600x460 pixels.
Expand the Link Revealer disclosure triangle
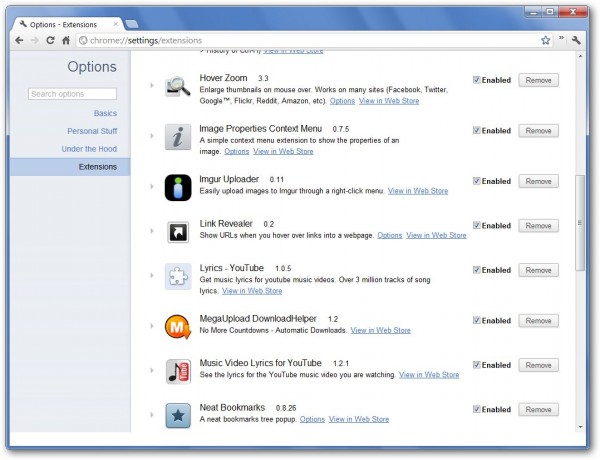pyautogui.click(x=152, y=231)
